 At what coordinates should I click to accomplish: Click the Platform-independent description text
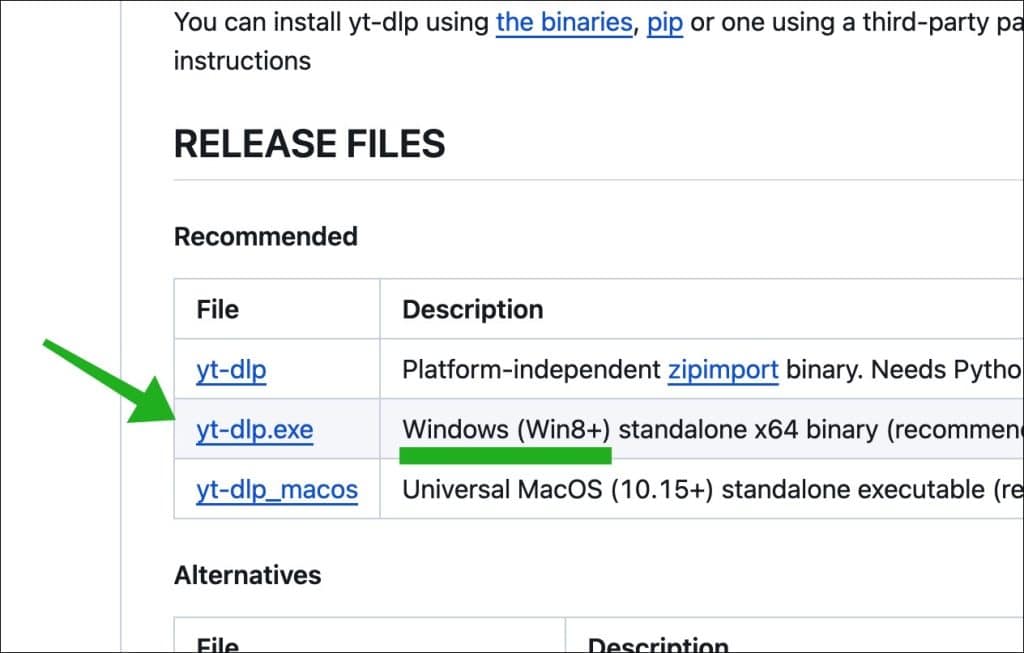pyautogui.click(x=530, y=370)
